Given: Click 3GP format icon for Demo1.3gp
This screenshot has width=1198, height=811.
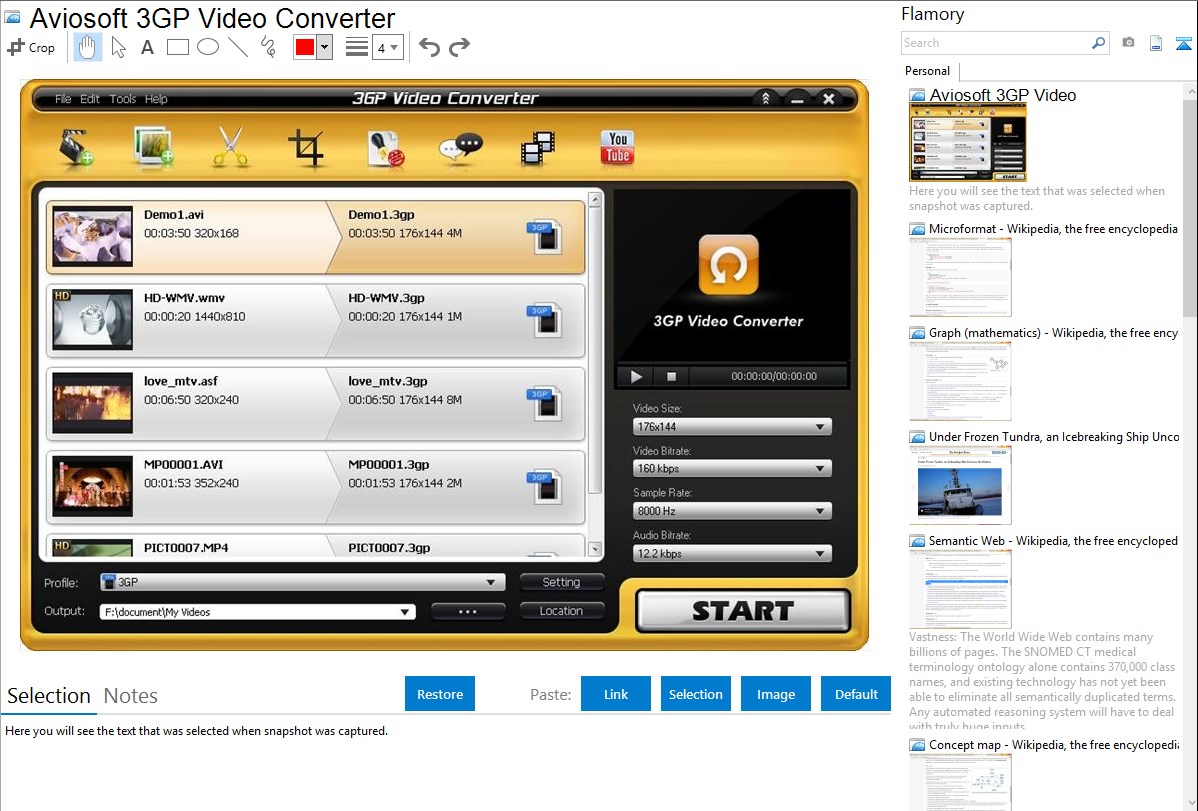Looking at the screenshot, I should coord(545,237).
